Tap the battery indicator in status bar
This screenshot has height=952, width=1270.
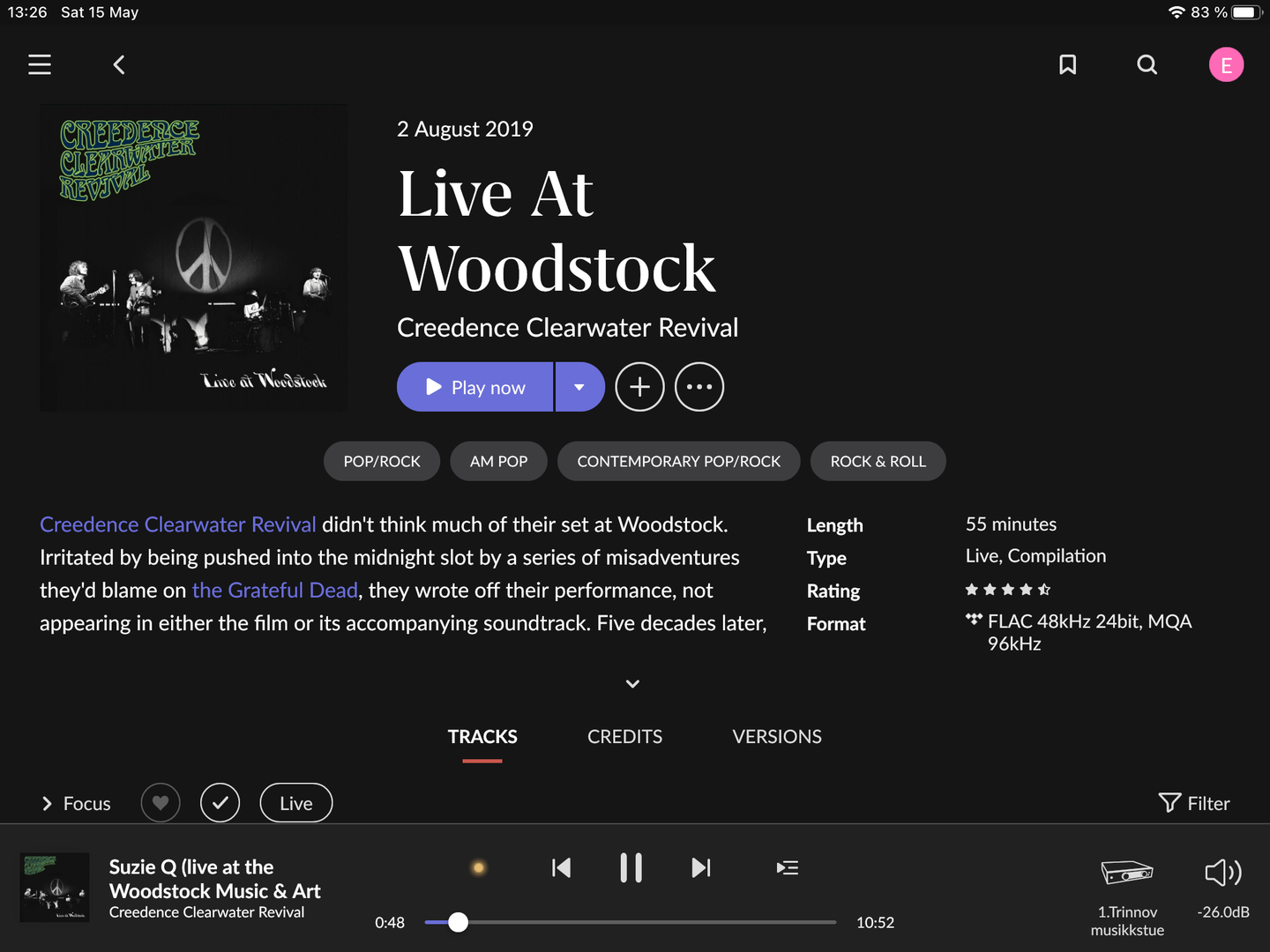[1248, 12]
